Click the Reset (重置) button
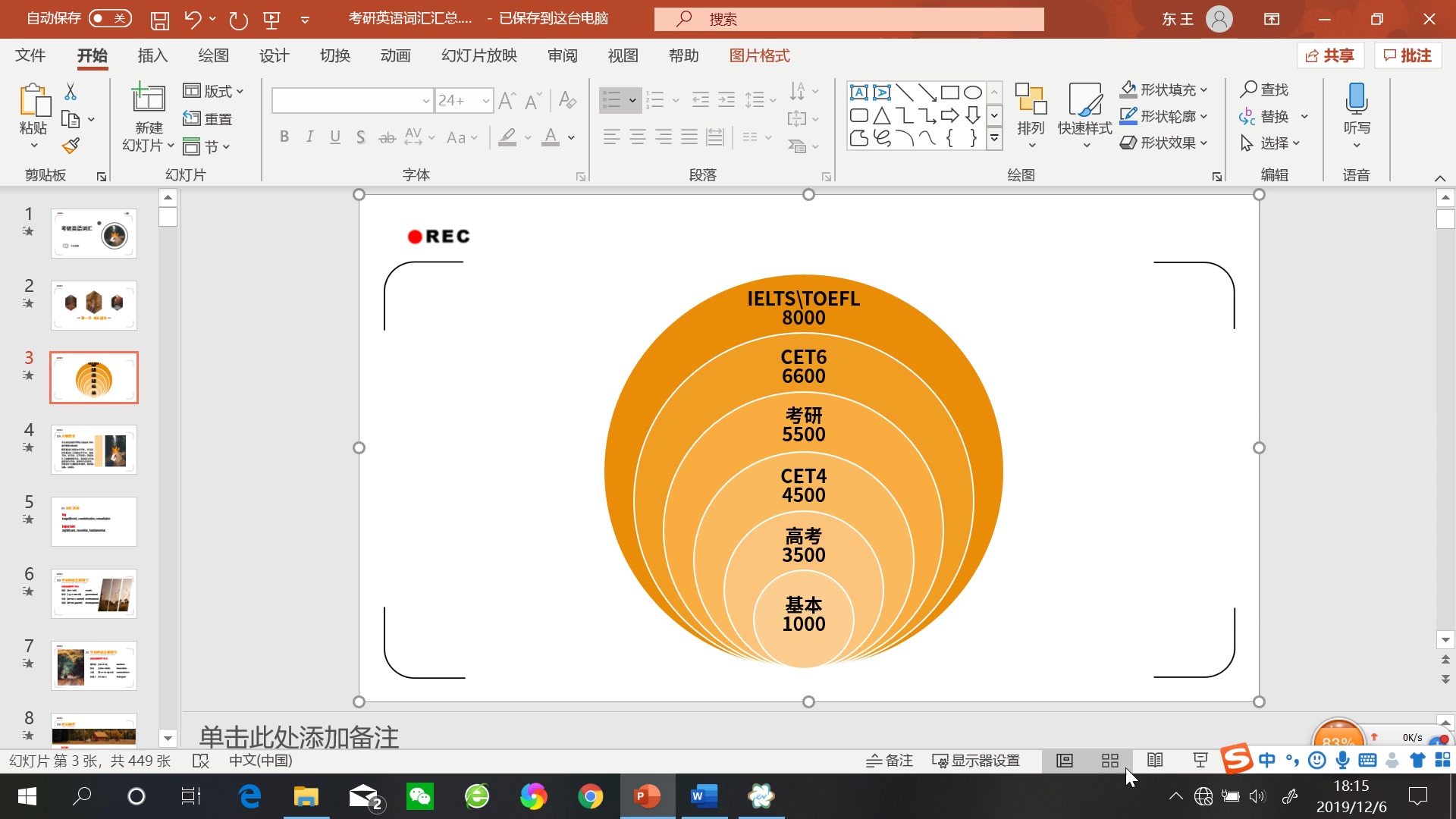Screen dimensions: 1456x819 coord(208,118)
